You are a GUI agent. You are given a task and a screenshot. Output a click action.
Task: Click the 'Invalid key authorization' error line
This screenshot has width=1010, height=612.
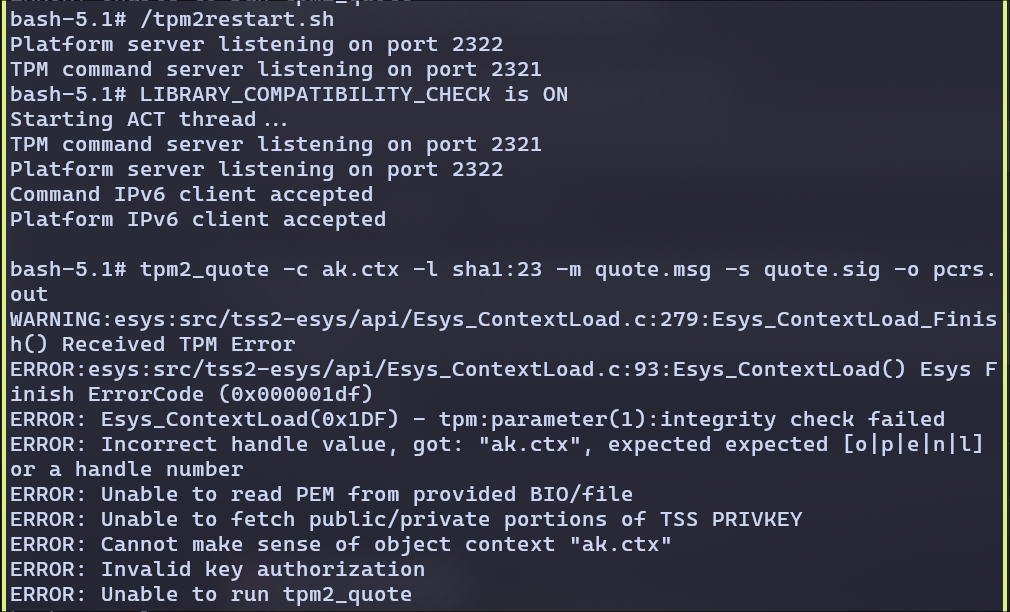coord(217,569)
